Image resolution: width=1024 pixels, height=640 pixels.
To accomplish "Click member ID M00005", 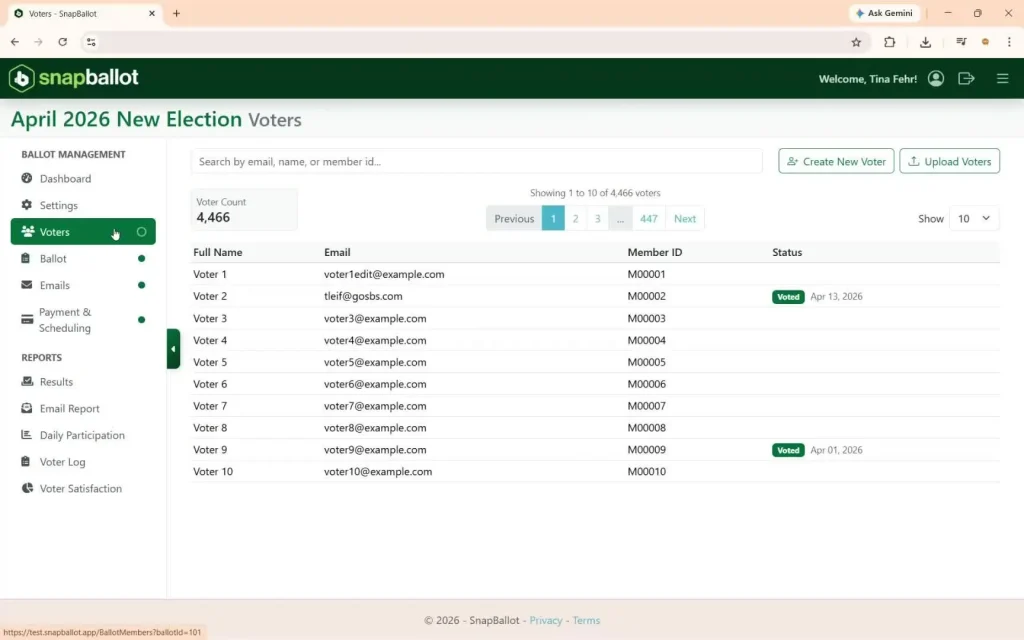I will pyautogui.click(x=647, y=362).
